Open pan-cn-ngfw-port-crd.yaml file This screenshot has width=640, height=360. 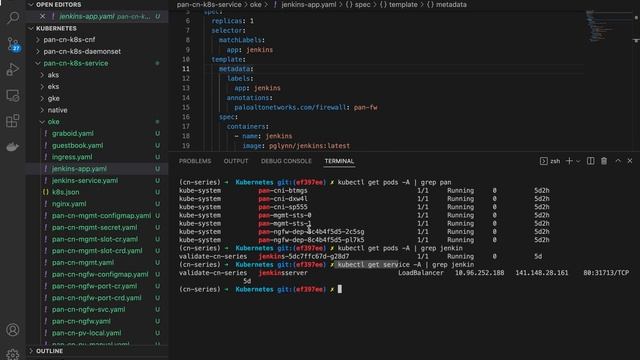[97, 298]
